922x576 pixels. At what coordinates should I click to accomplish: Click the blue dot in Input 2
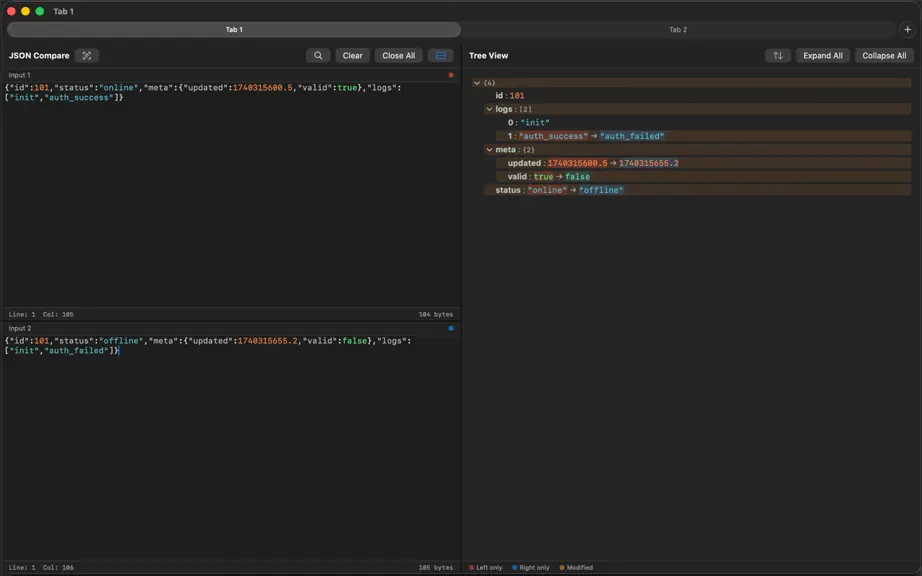451,329
